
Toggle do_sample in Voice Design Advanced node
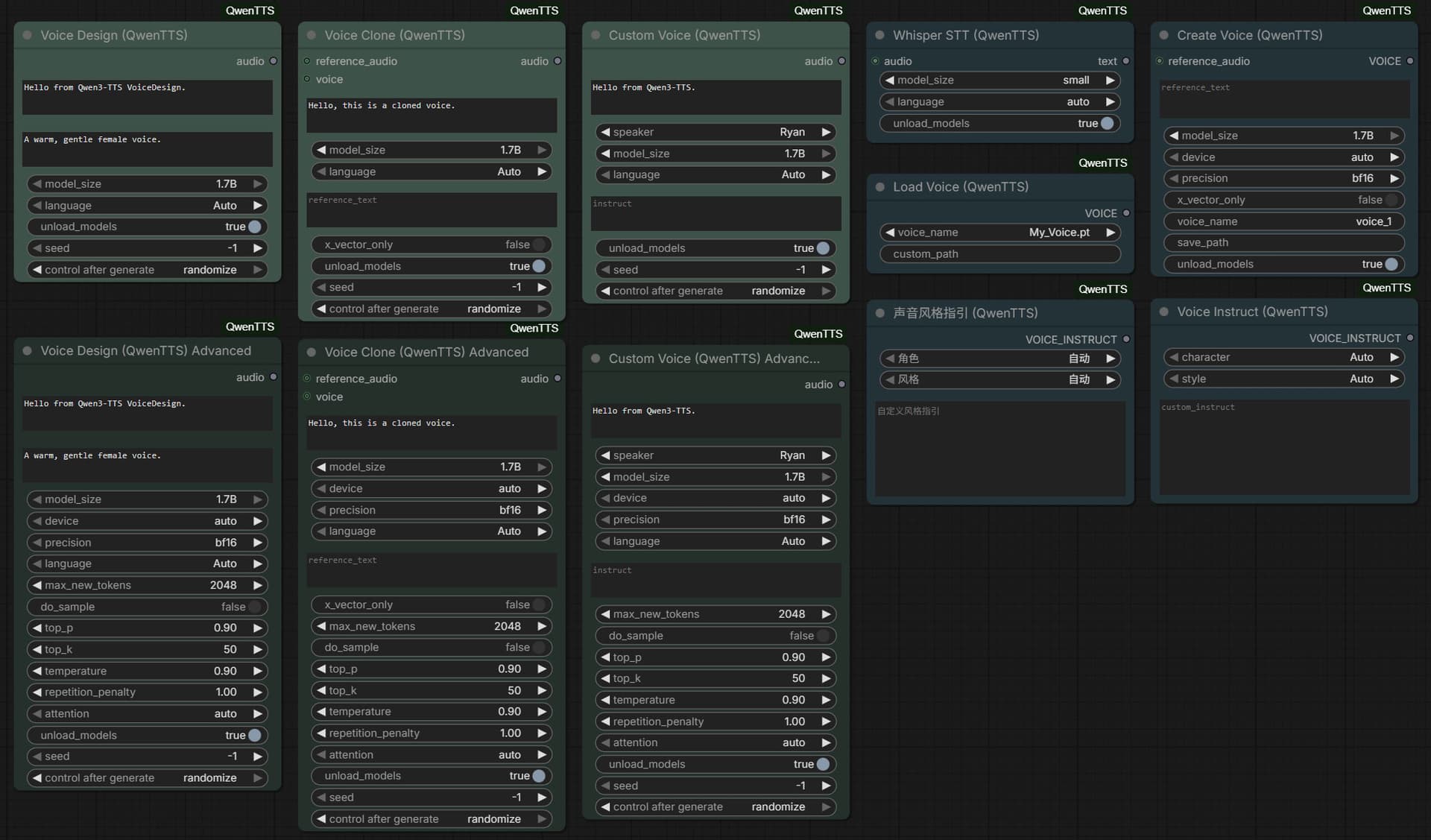coord(148,607)
